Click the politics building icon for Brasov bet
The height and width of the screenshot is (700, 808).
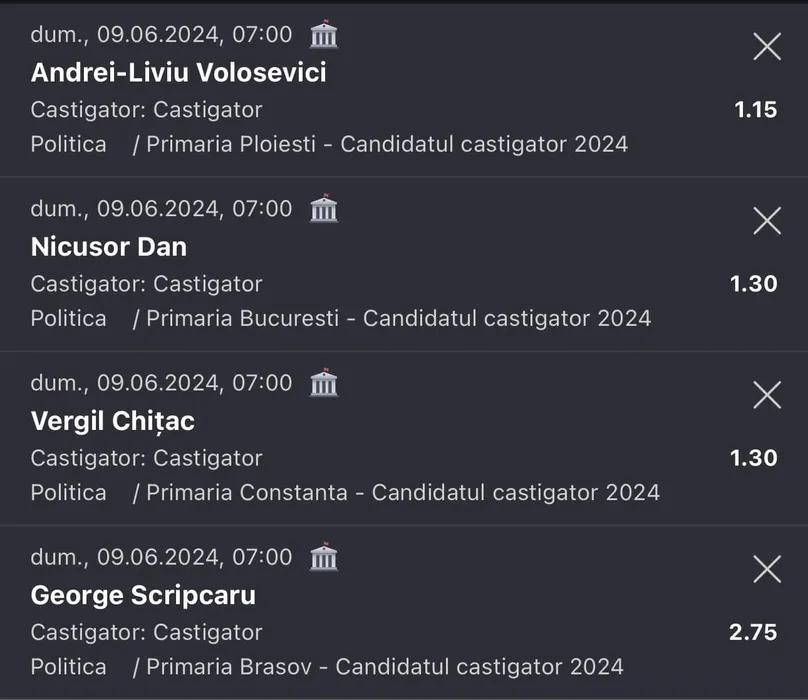[x=324, y=557]
